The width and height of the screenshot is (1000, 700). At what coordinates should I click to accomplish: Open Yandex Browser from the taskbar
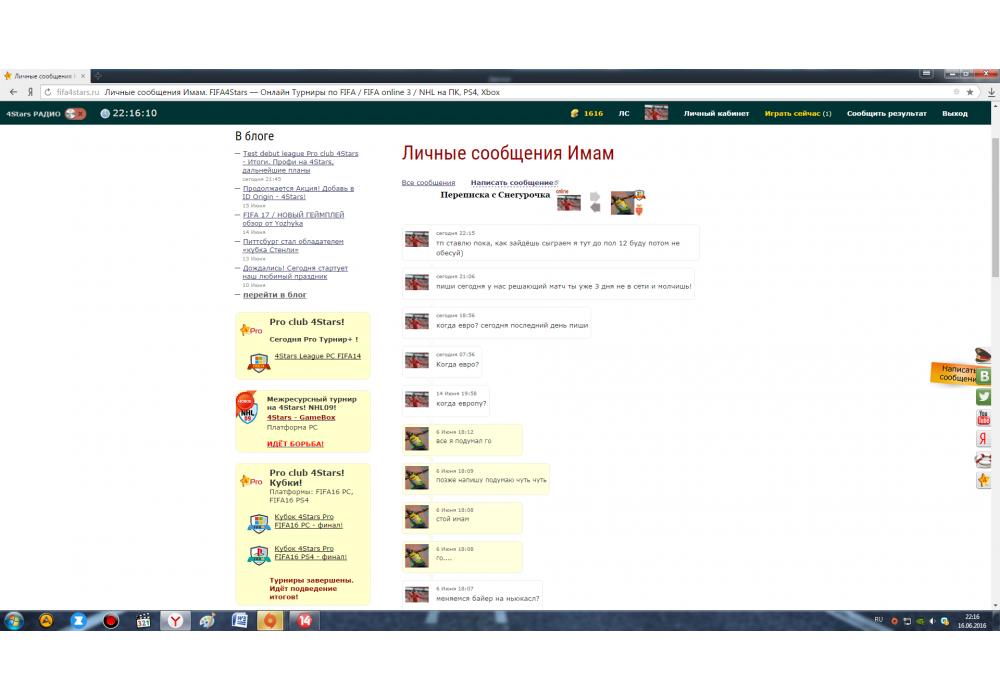(x=175, y=621)
